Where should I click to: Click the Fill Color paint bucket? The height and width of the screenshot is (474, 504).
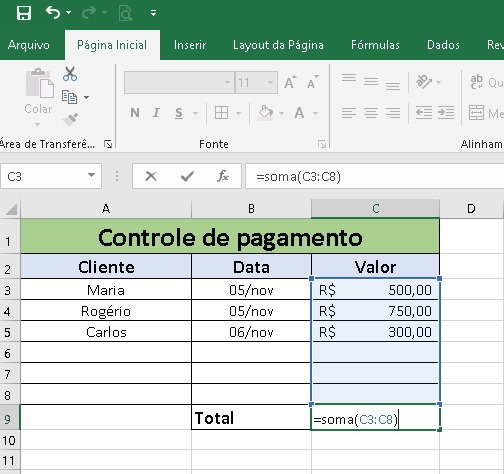click(x=266, y=113)
